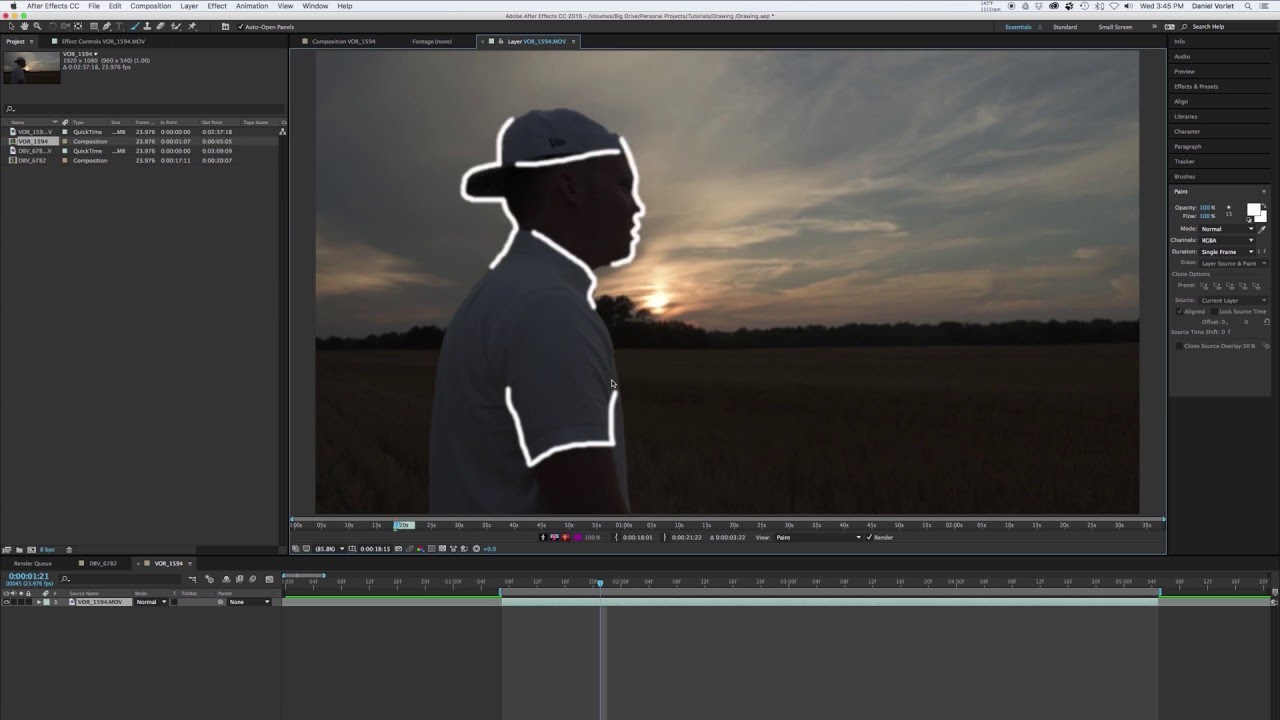Toggle the Render checkbox near View Paint
1280x720 pixels.
tap(869, 537)
